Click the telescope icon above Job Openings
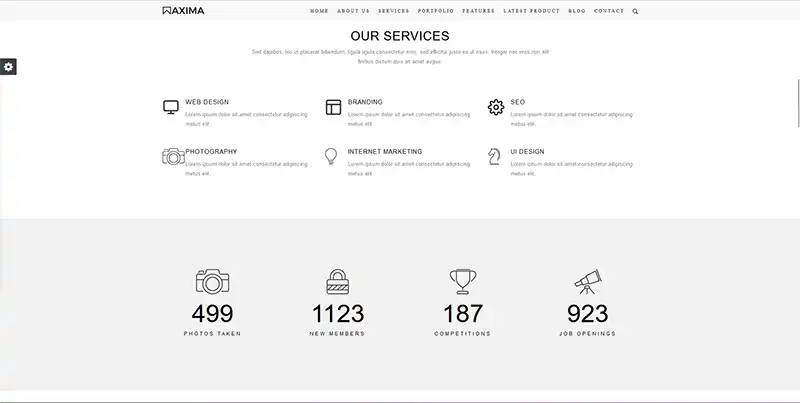Image resolution: width=800 pixels, height=403 pixels. [x=587, y=281]
